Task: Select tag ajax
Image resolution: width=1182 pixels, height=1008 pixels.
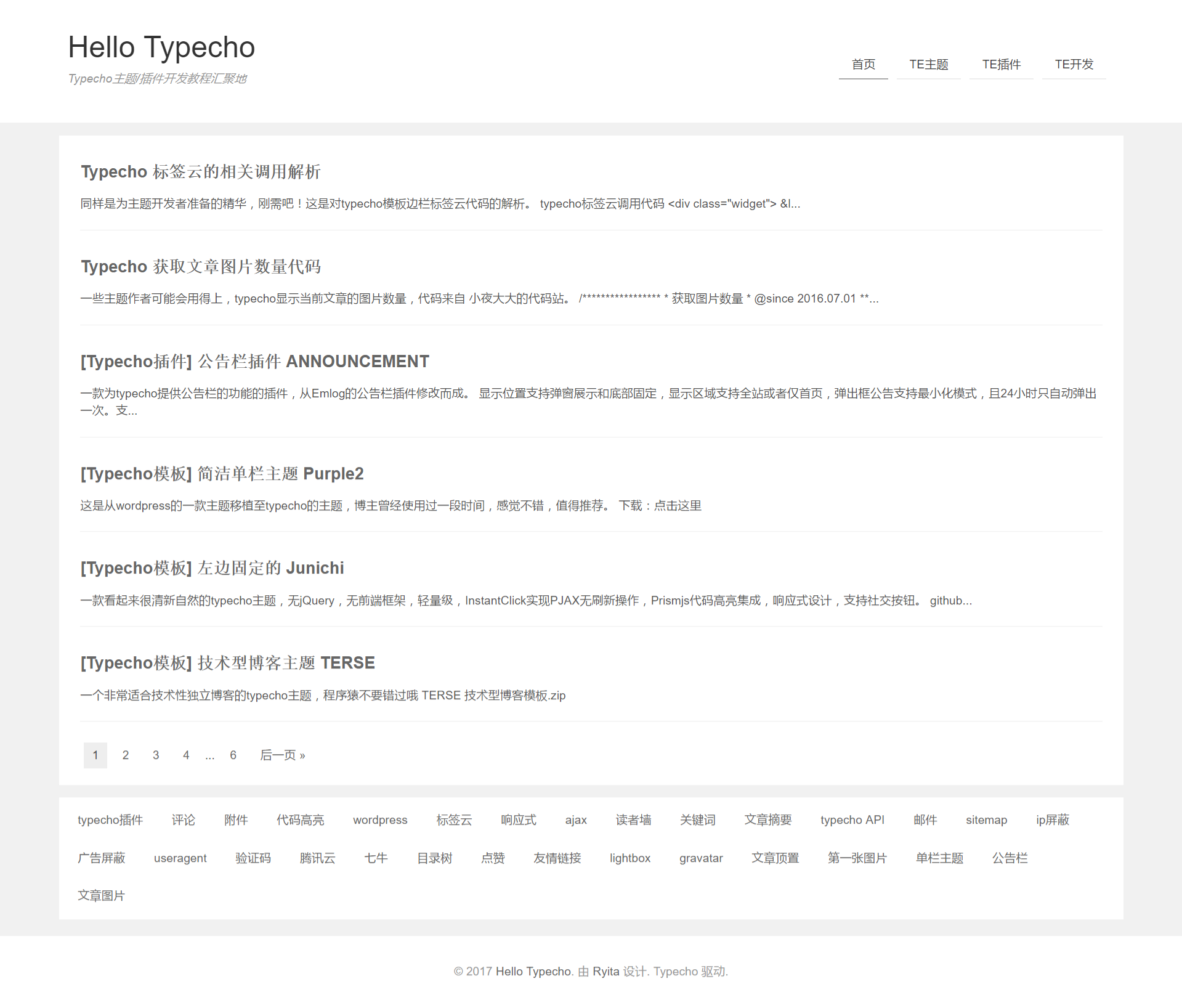Action: (x=576, y=820)
